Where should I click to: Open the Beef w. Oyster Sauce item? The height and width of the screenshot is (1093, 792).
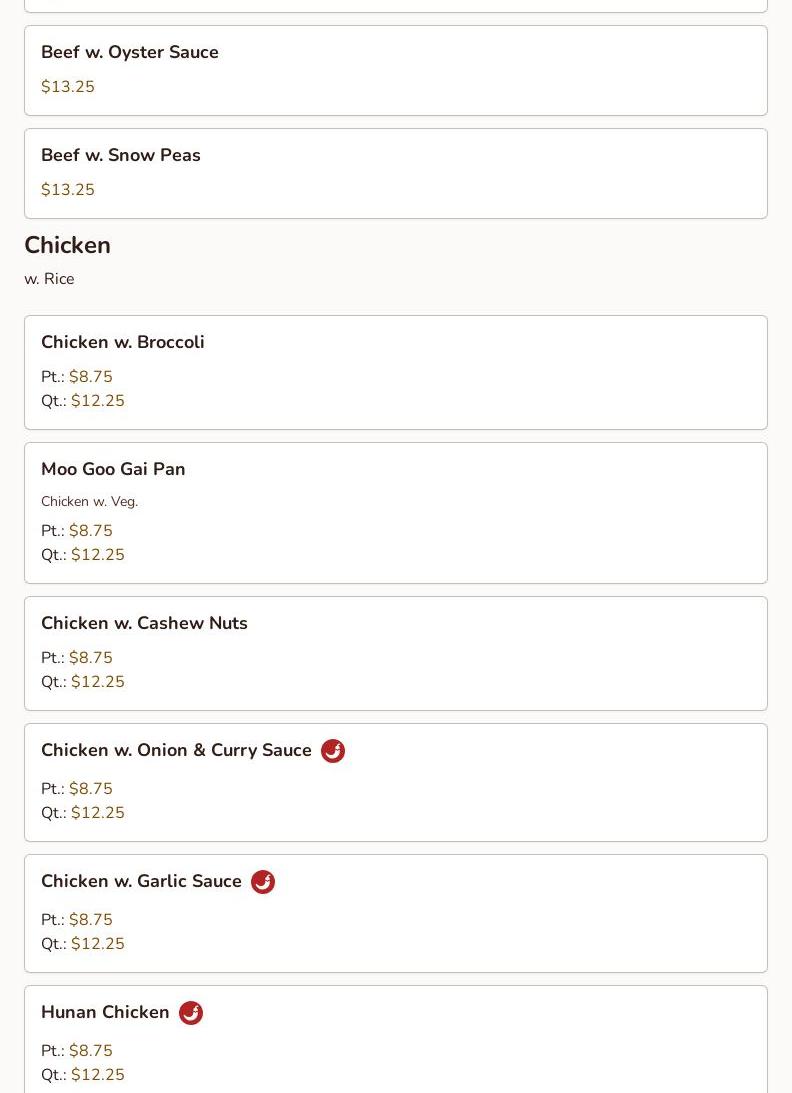click(130, 52)
